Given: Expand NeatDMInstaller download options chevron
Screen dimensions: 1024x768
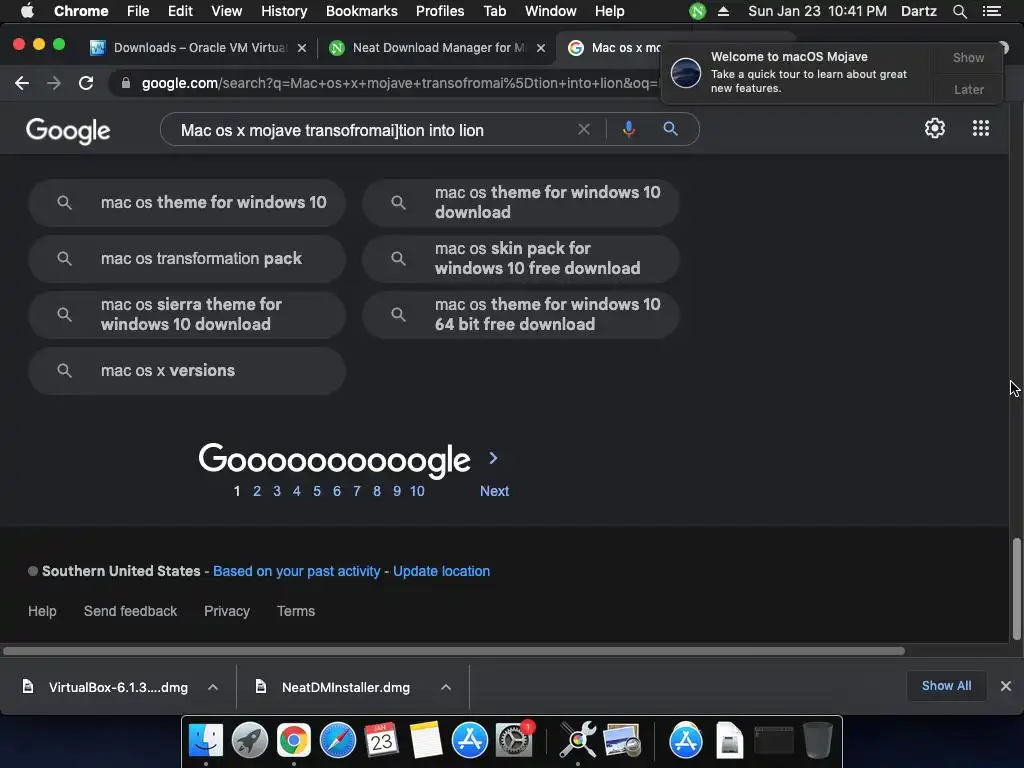Looking at the screenshot, I should tap(446, 687).
